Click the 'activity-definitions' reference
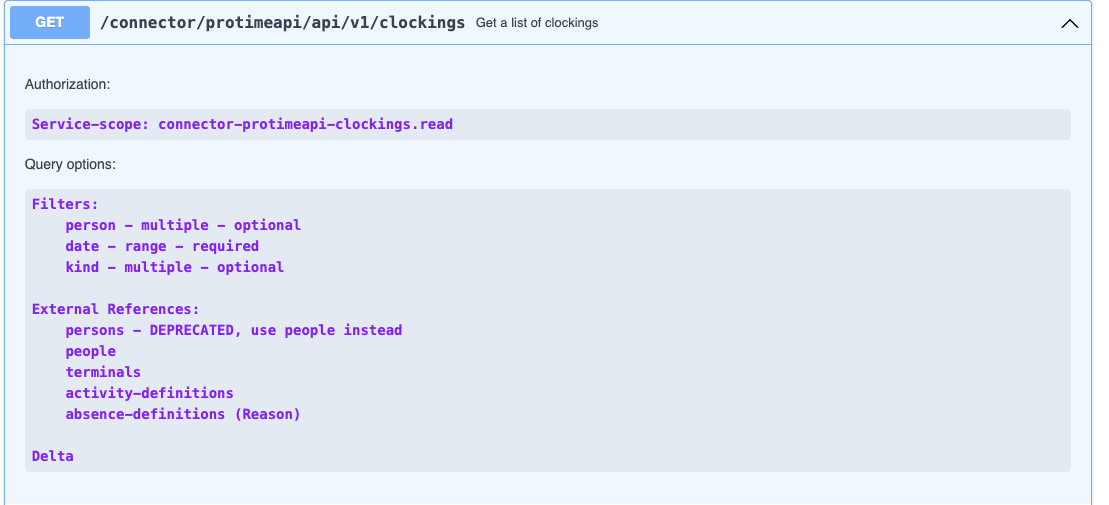 (149, 393)
